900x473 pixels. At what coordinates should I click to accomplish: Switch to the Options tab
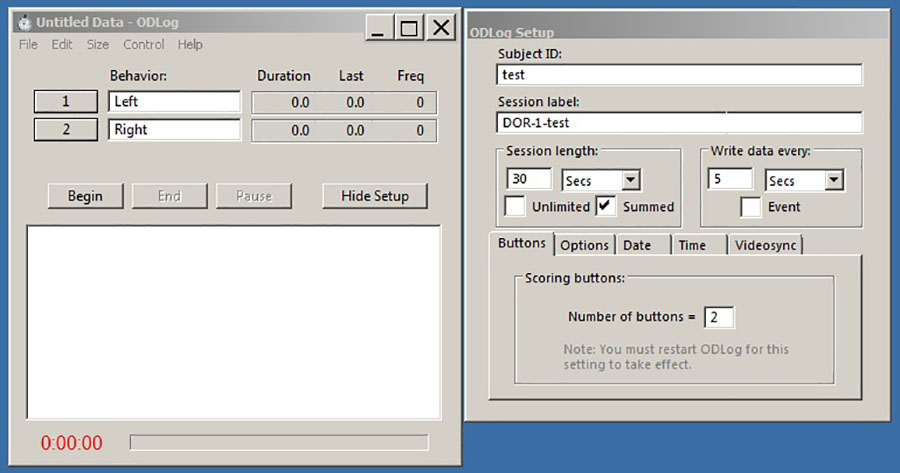(x=584, y=245)
